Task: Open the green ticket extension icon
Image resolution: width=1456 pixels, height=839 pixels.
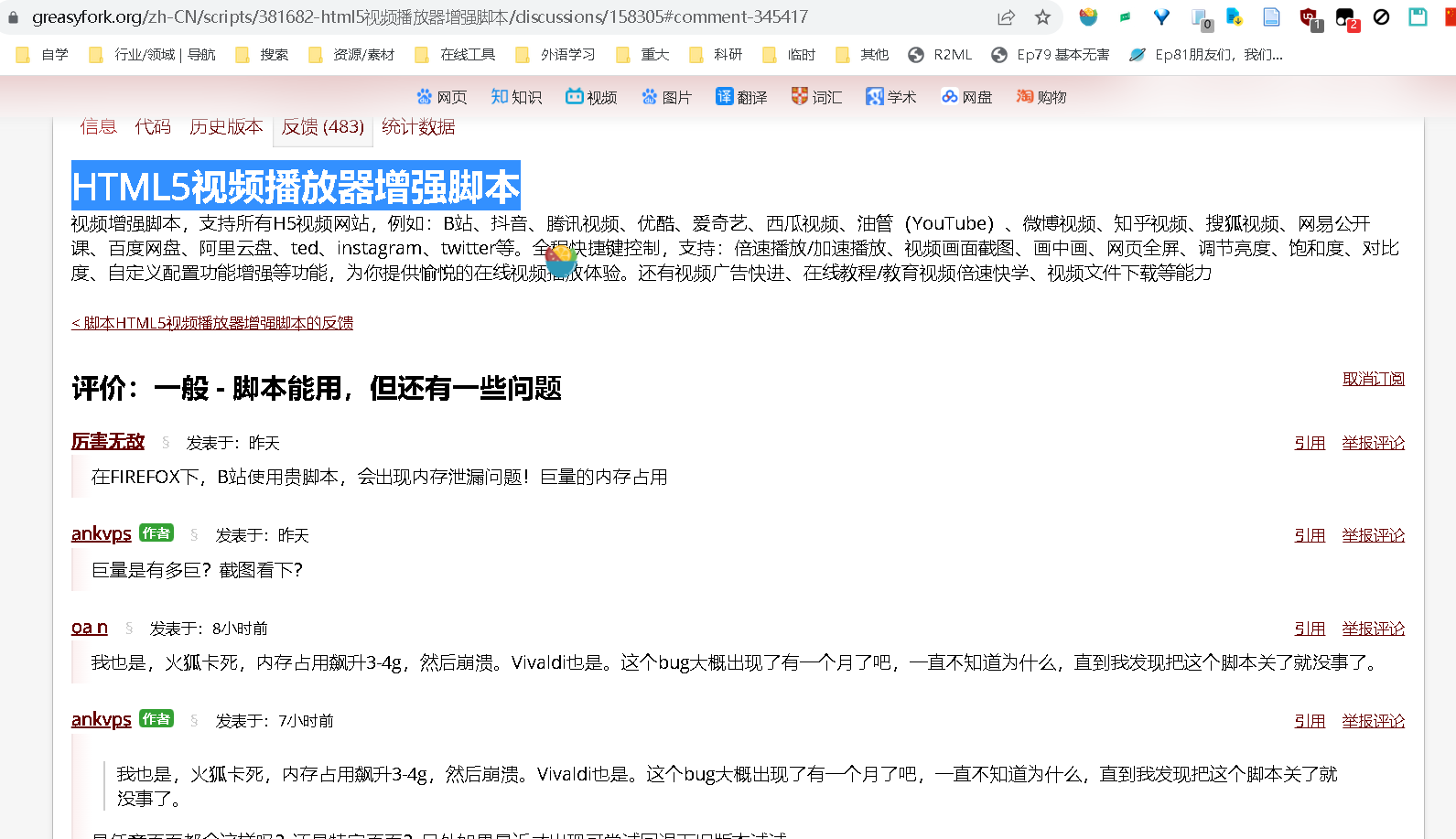Action: coord(1125,16)
